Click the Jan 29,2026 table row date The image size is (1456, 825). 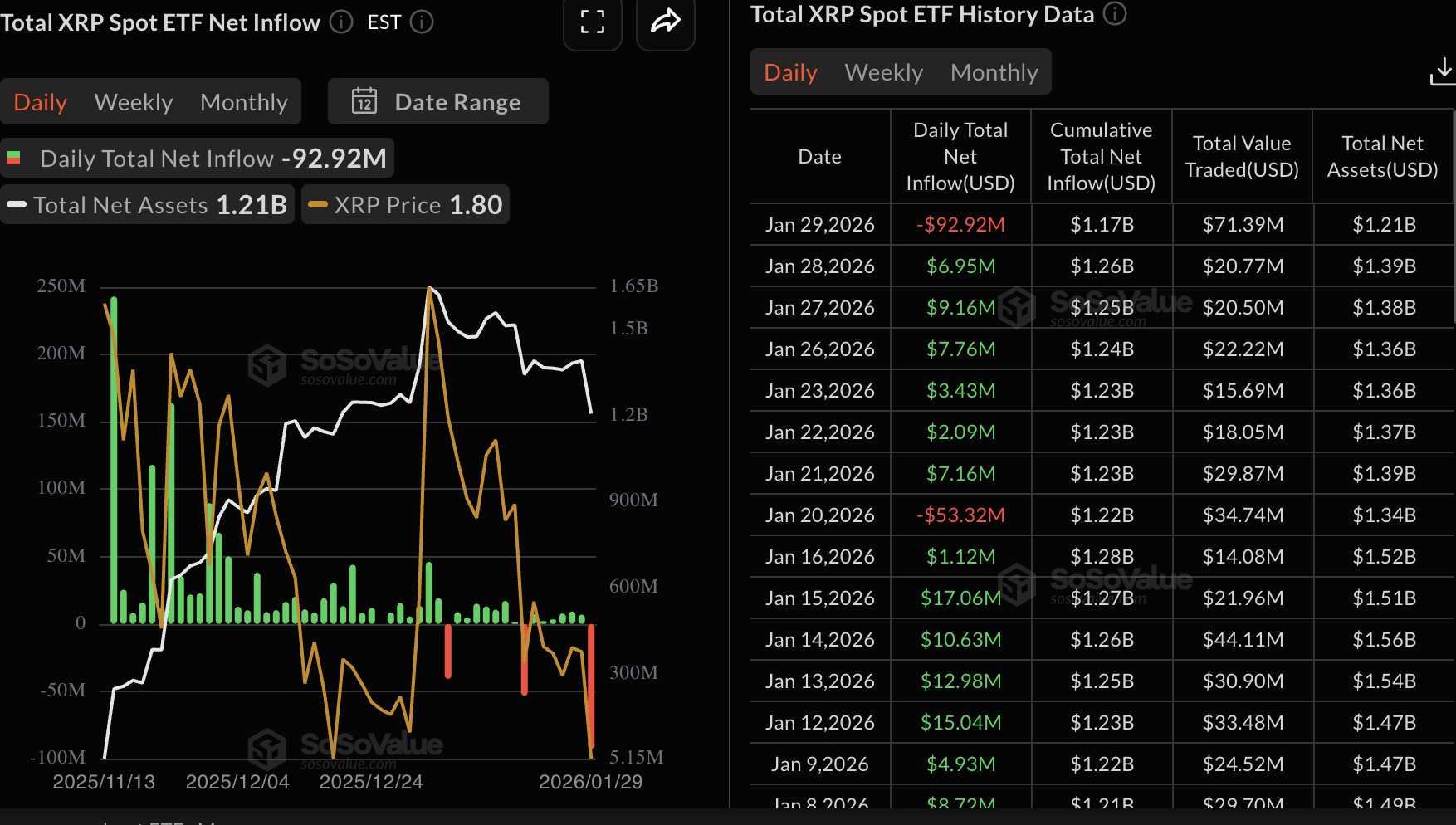[819, 225]
